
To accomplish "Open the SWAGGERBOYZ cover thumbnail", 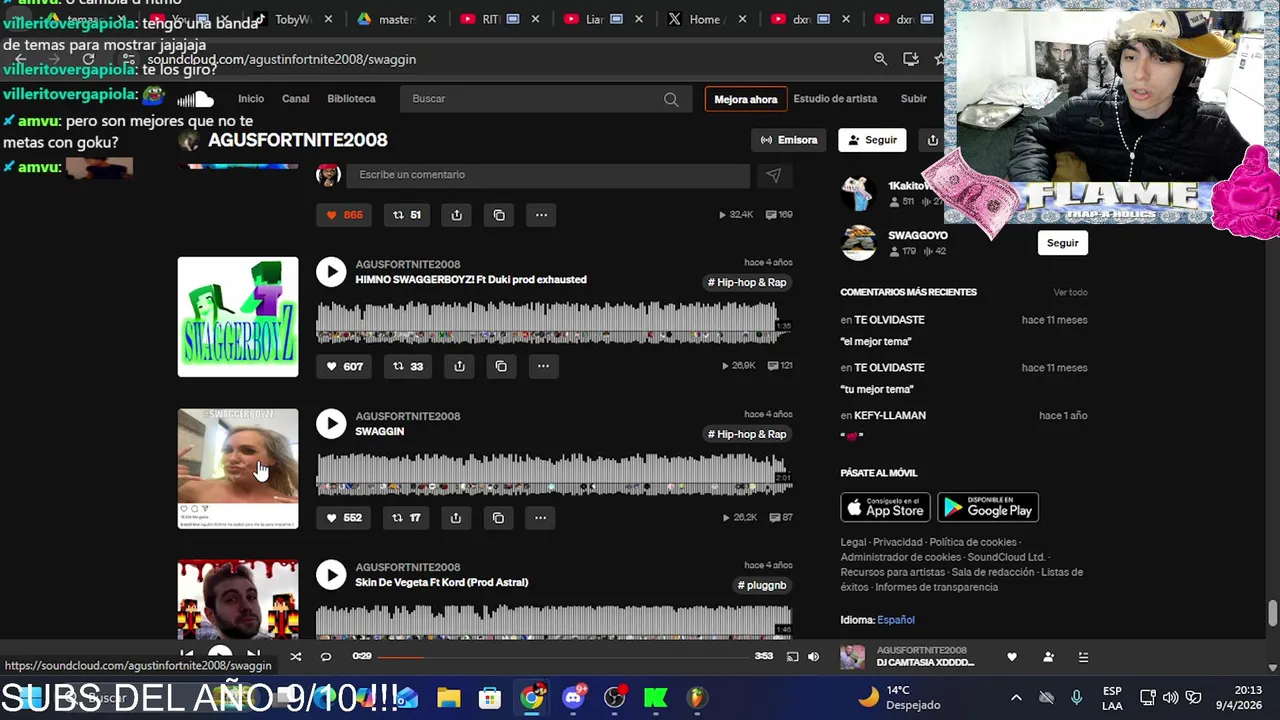I will tap(238, 317).
